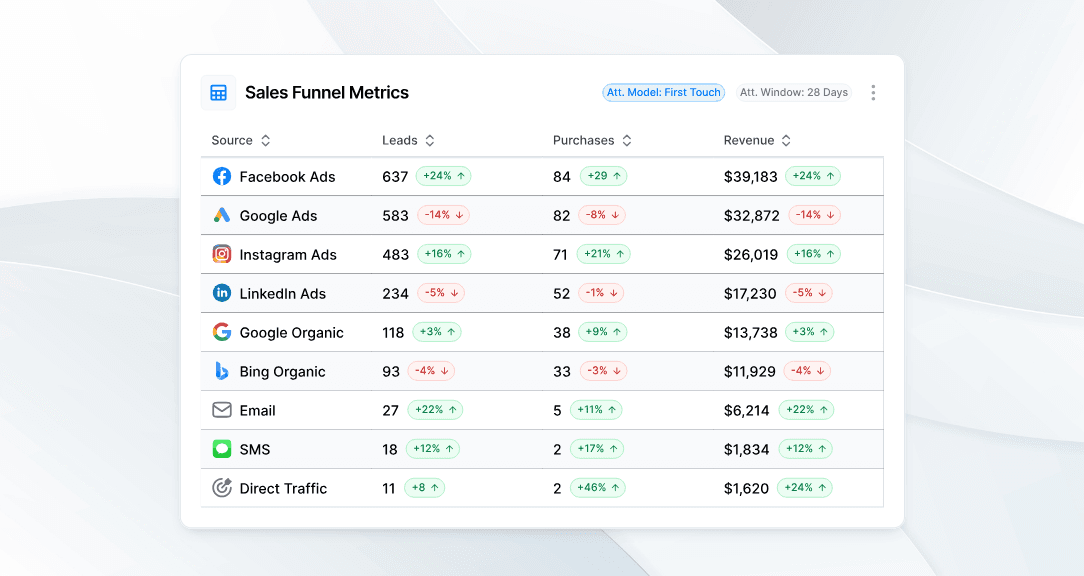Select the LinkedIn Ads row label
The width and height of the screenshot is (1084, 576).
(283, 294)
